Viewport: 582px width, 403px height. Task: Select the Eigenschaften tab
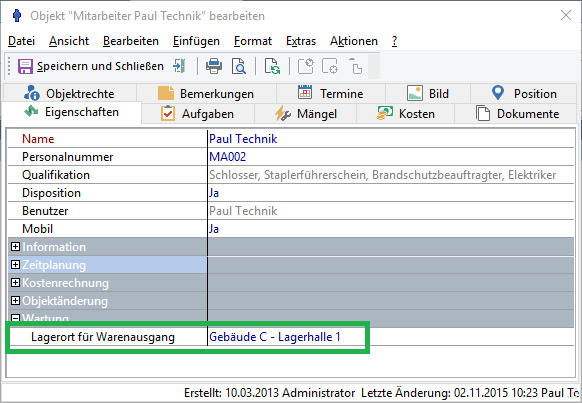[x=72, y=112]
